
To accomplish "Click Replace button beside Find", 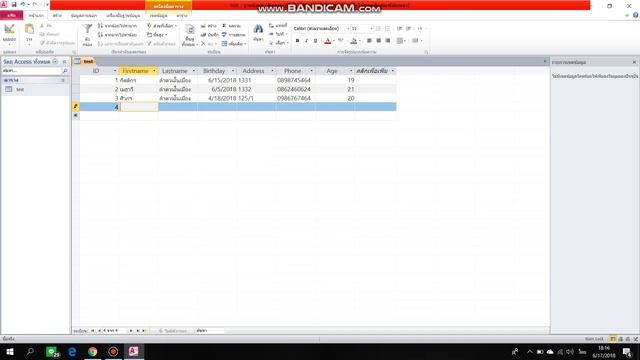I will click(x=278, y=26).
